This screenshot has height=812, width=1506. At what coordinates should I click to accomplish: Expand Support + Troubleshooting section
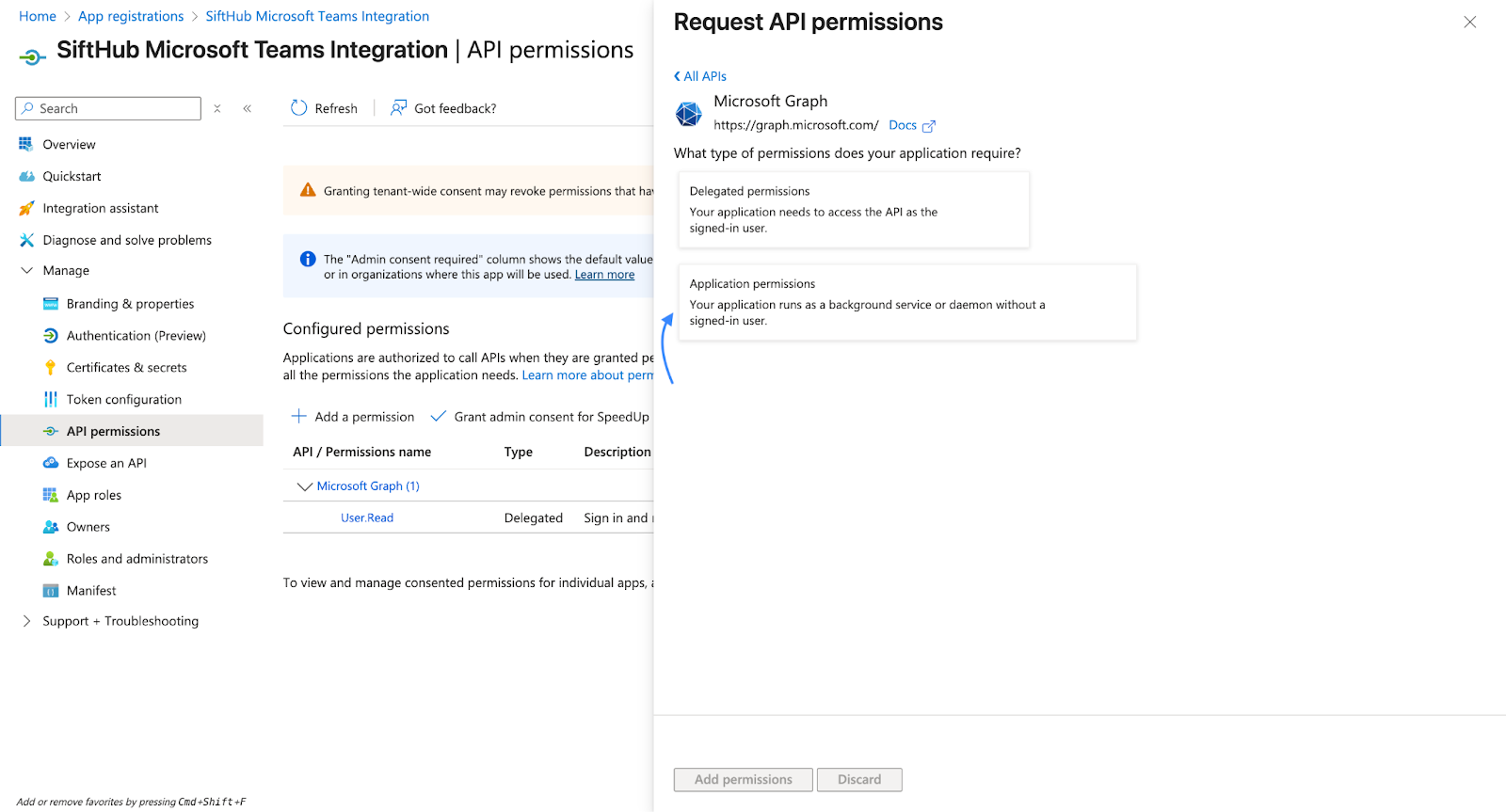pyautogui.click(x=26, y=621)
